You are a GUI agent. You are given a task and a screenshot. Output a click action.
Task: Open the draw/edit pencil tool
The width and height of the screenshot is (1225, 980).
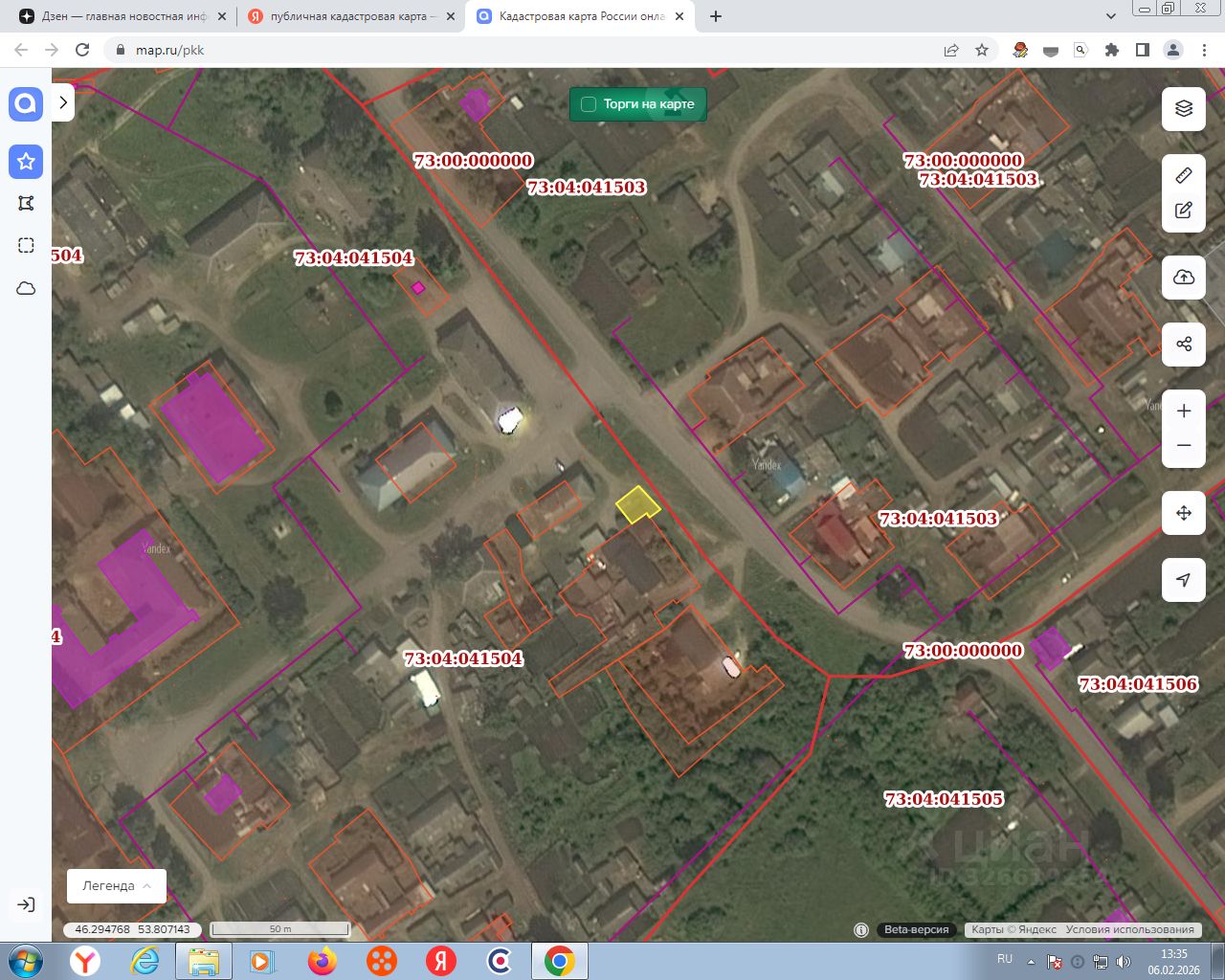tap(1184, 211)
